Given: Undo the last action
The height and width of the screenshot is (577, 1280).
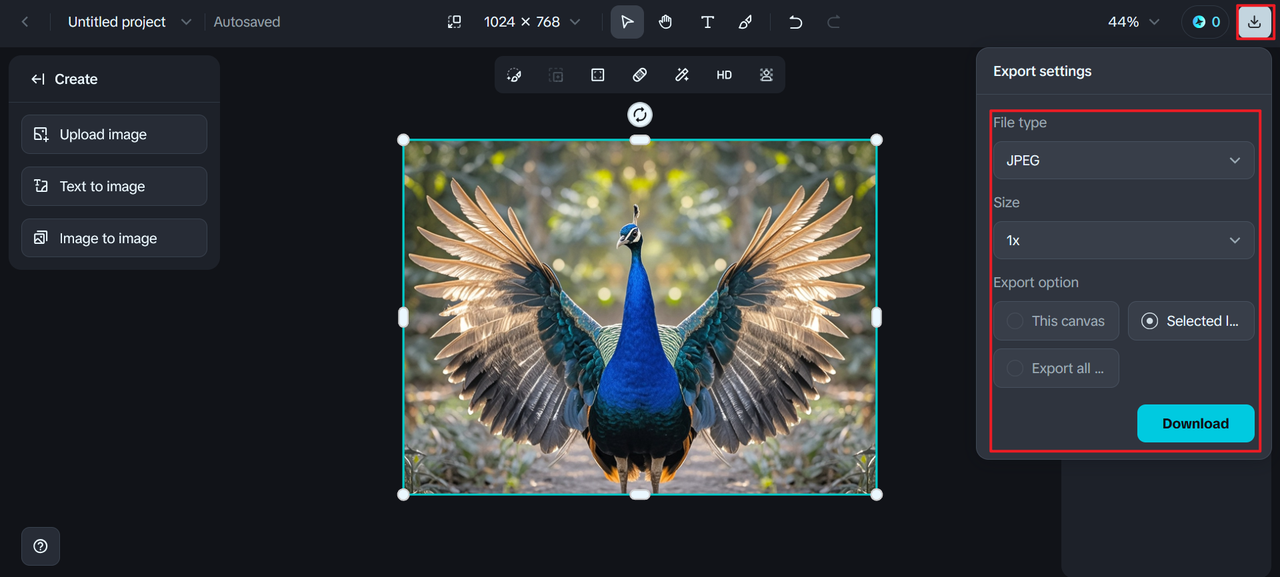Looking at the screenshot, I should point(796,22).
